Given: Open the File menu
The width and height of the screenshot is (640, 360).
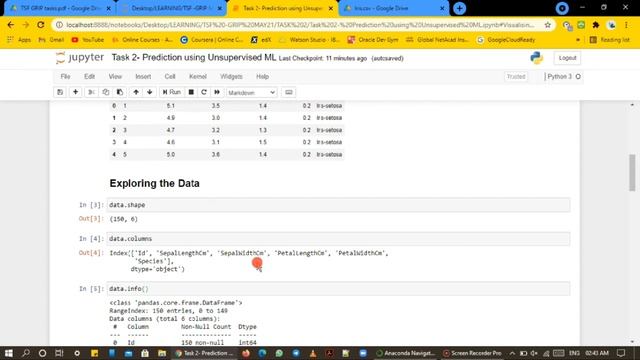Looking at the screenshot, I should (x=65, y=76).
